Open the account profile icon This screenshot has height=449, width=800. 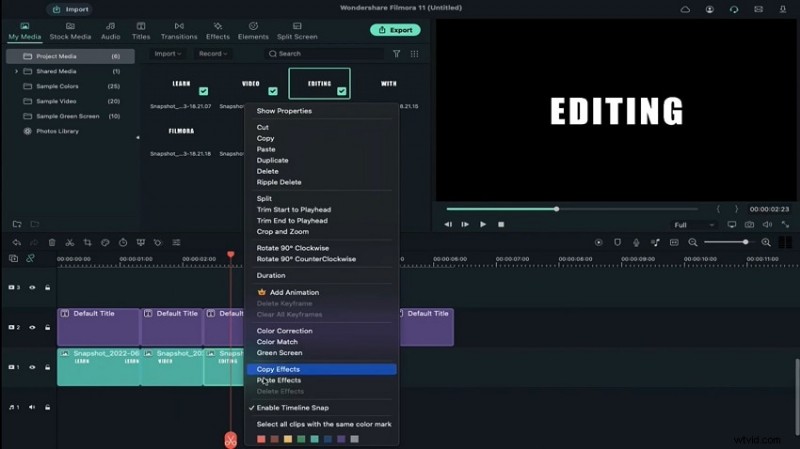[x=710, y=9]
